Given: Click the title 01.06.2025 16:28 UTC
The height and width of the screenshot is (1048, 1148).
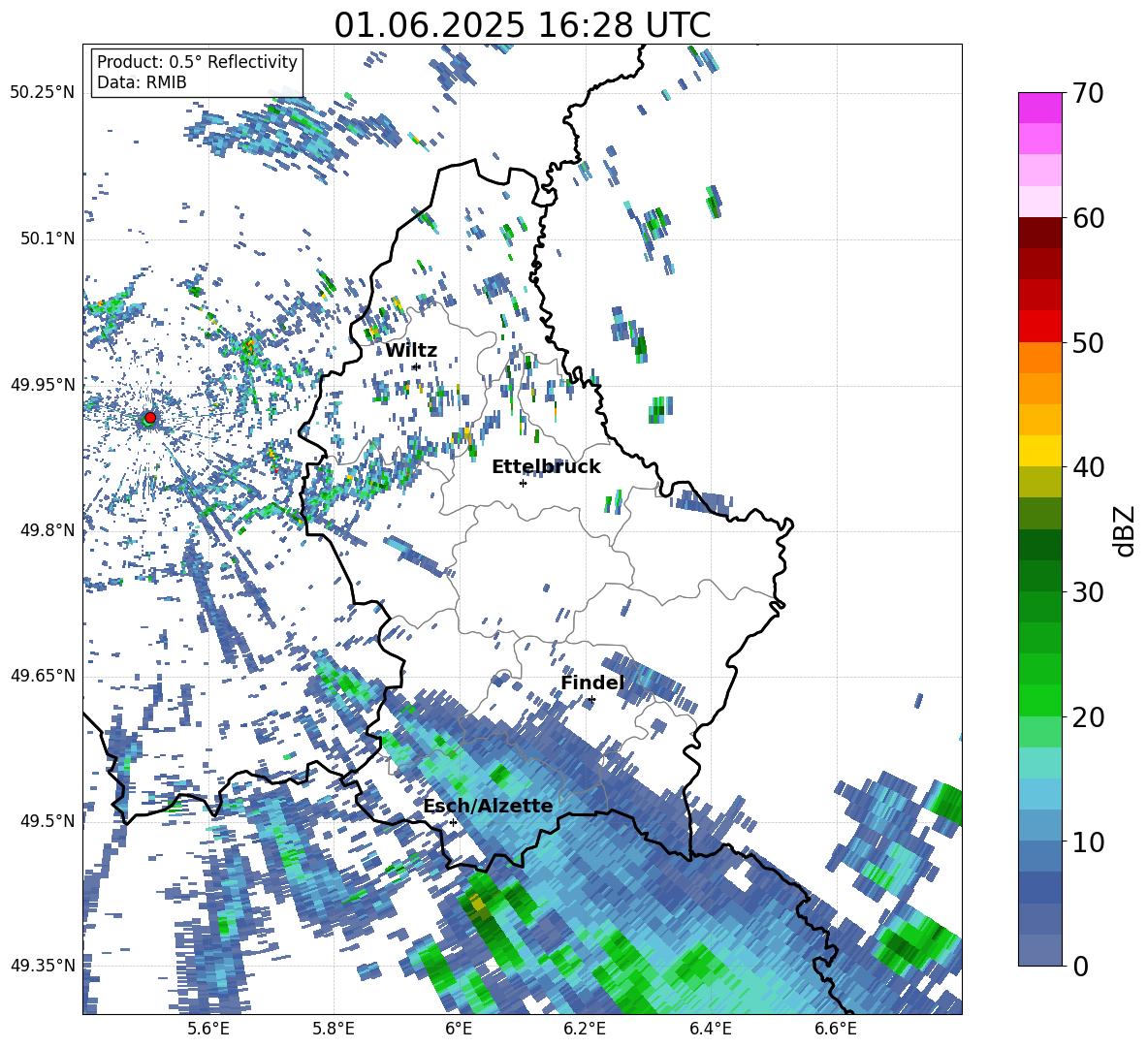Looking at the screenshot, I should 522,25.
